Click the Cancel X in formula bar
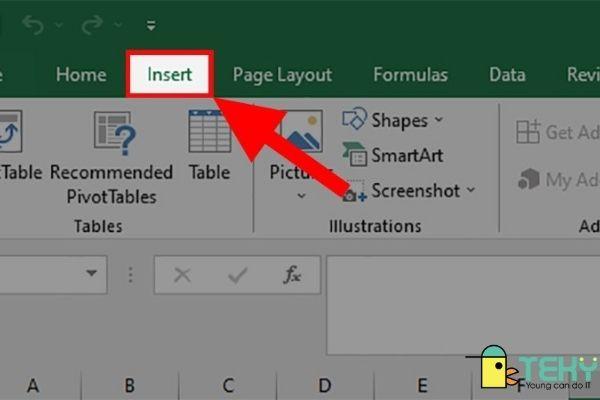600x400 pixels. click(x=182, y=275)
